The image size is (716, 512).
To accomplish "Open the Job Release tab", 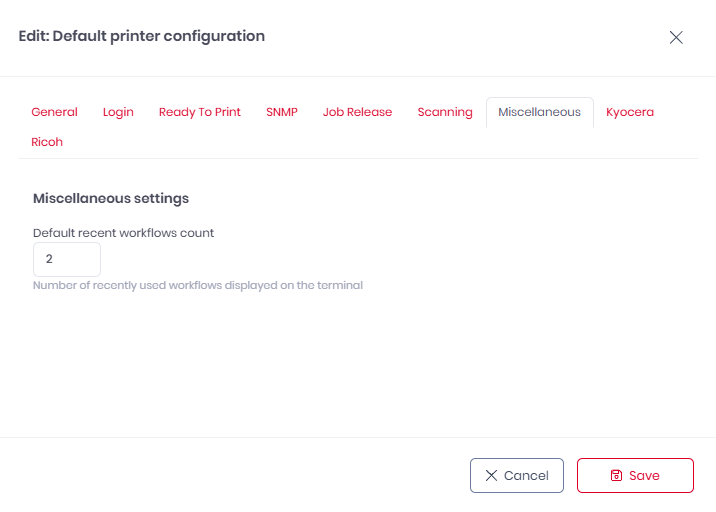I will 357,112.
